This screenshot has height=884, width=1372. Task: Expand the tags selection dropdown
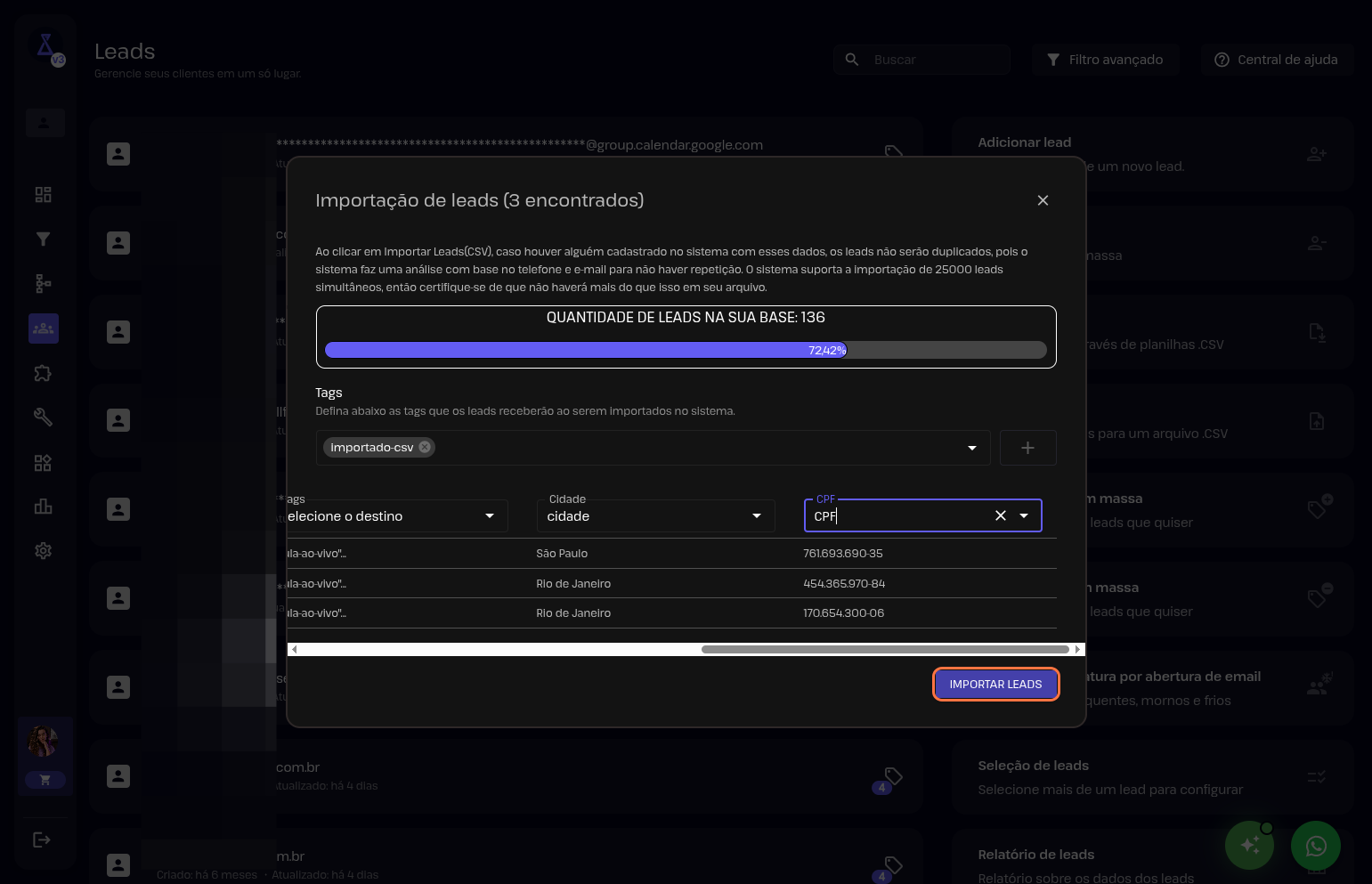[971, 448]
